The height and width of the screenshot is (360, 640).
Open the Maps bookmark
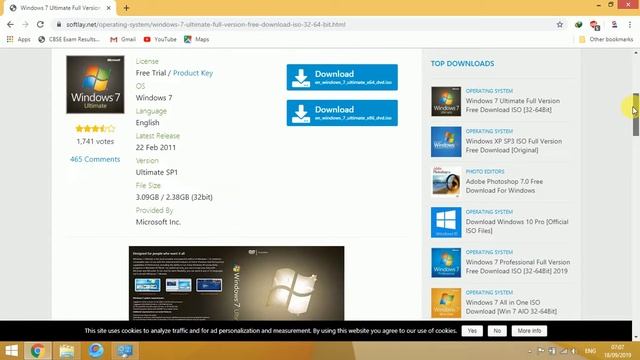(196, 39)
